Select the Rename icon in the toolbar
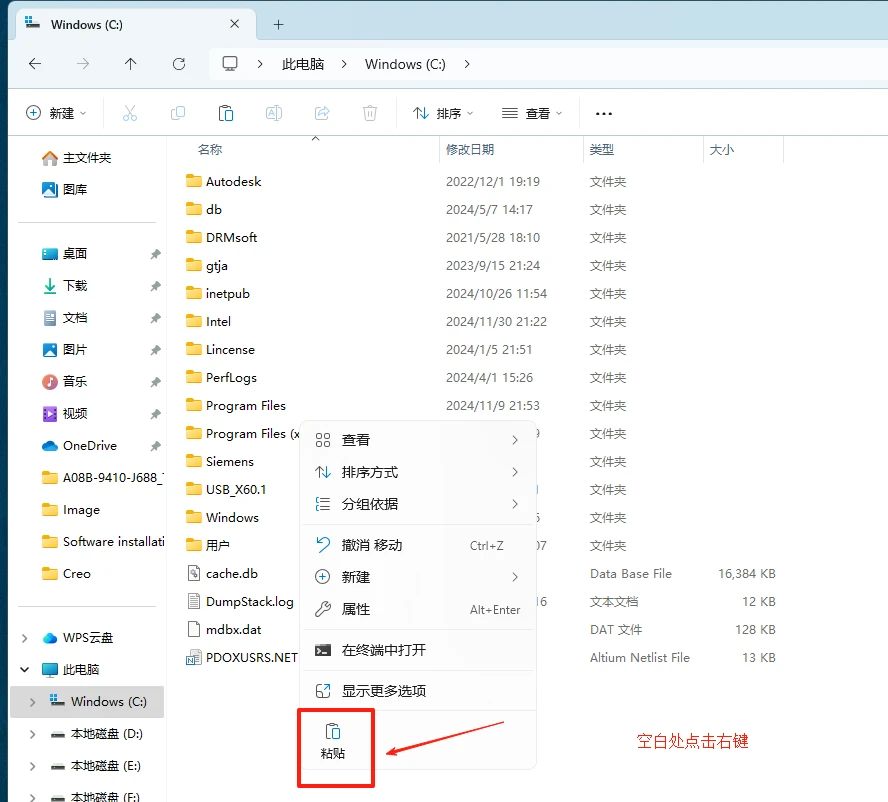Viewport: 888px width, 802px height. [x=273, y=113]
